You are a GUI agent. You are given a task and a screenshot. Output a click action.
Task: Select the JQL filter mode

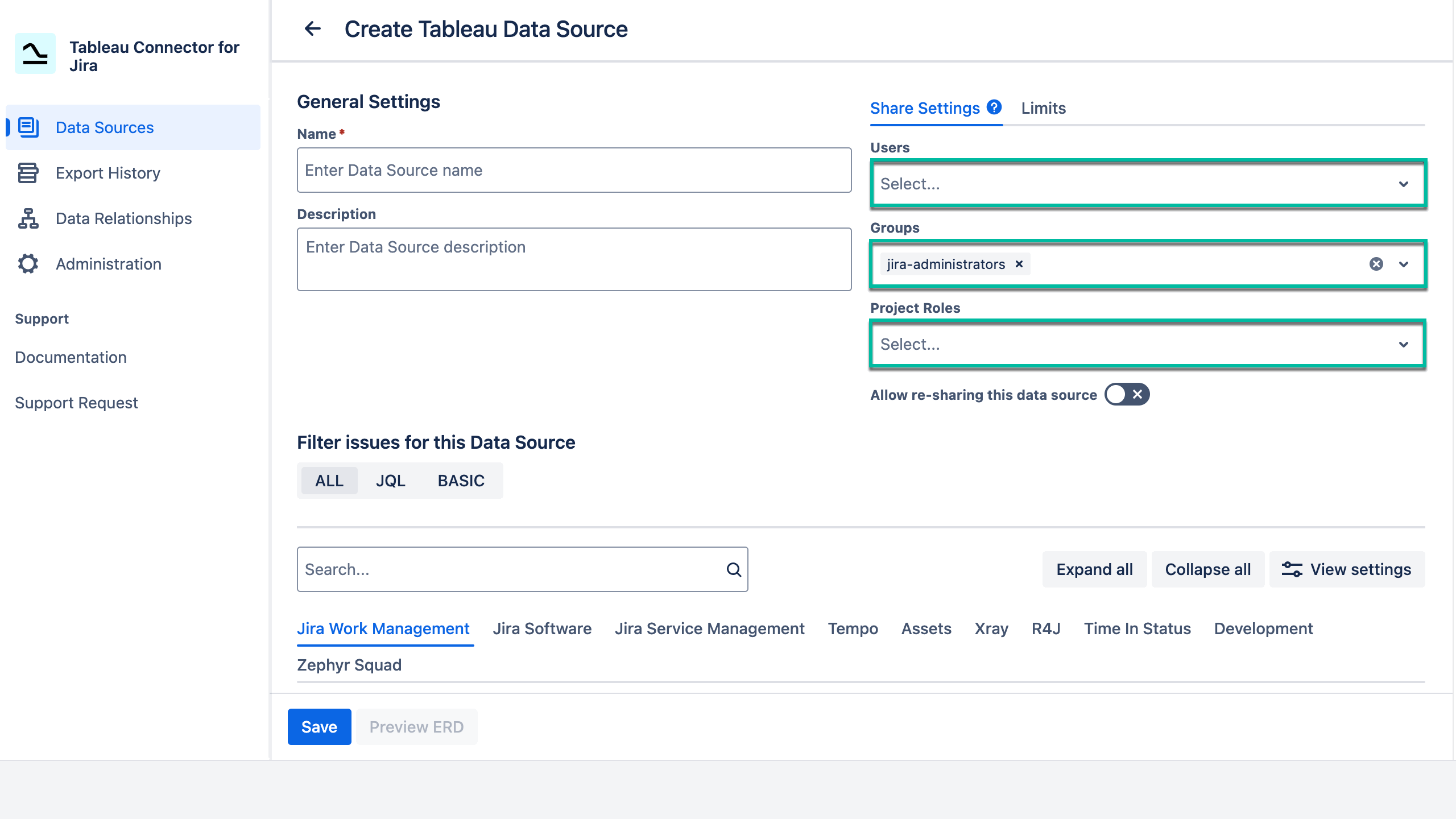coord(390,481)
